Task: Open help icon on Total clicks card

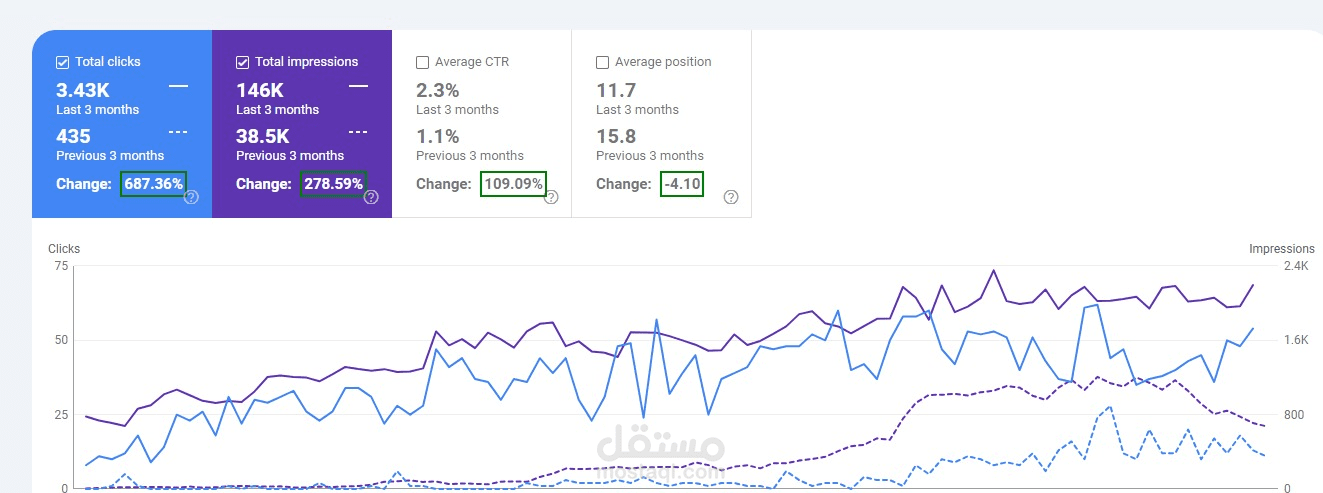Action: pos(191,197)
